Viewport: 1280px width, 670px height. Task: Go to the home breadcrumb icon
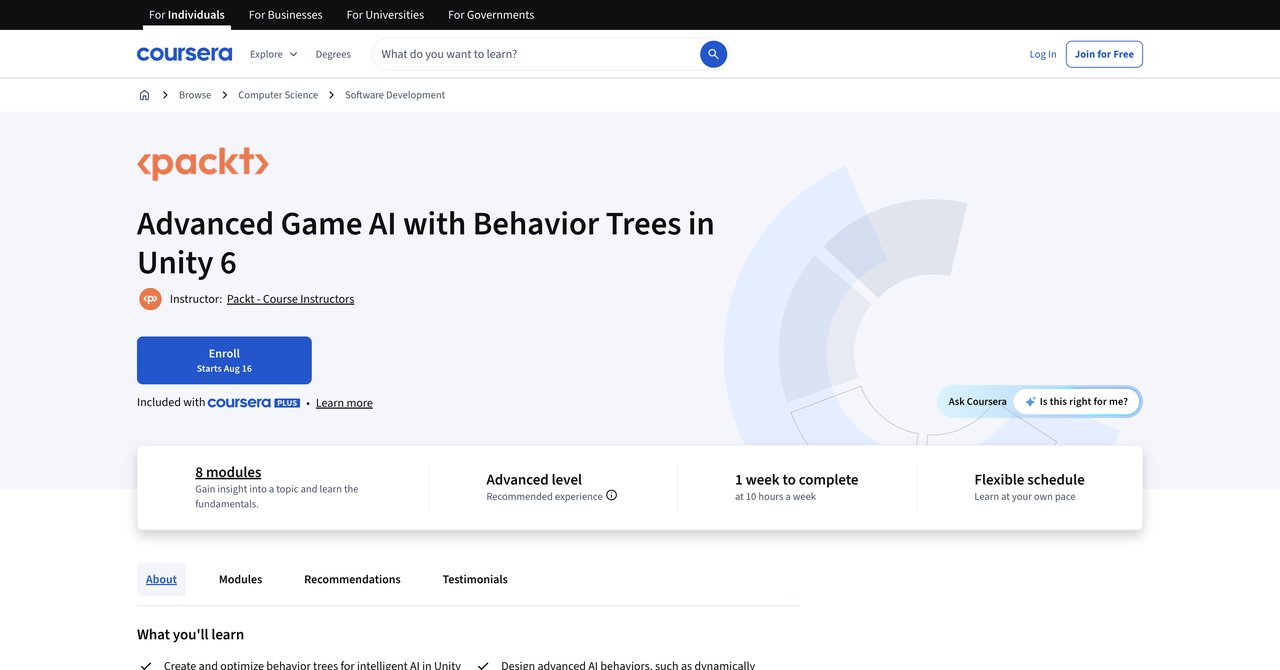click(x=144, y=95)
